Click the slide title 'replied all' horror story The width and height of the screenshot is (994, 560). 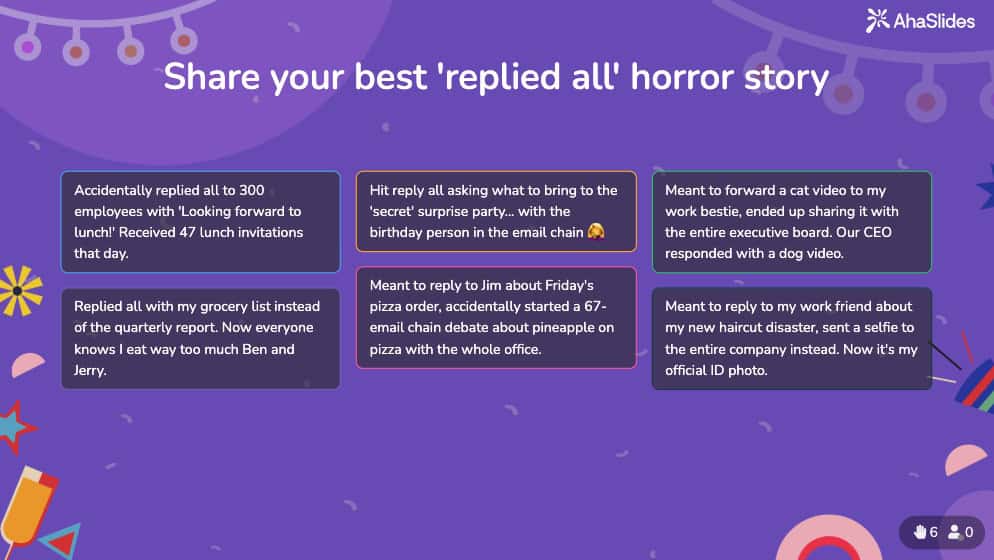coord(496,77)
